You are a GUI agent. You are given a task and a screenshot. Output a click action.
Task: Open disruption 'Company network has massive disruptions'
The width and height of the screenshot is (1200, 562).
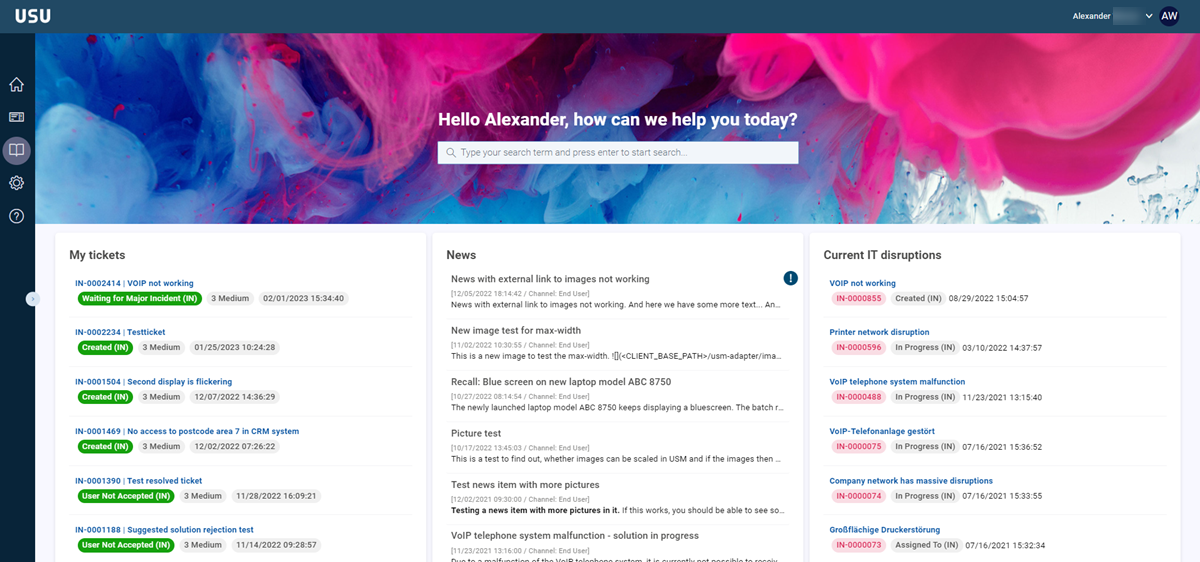click(911, 480)
